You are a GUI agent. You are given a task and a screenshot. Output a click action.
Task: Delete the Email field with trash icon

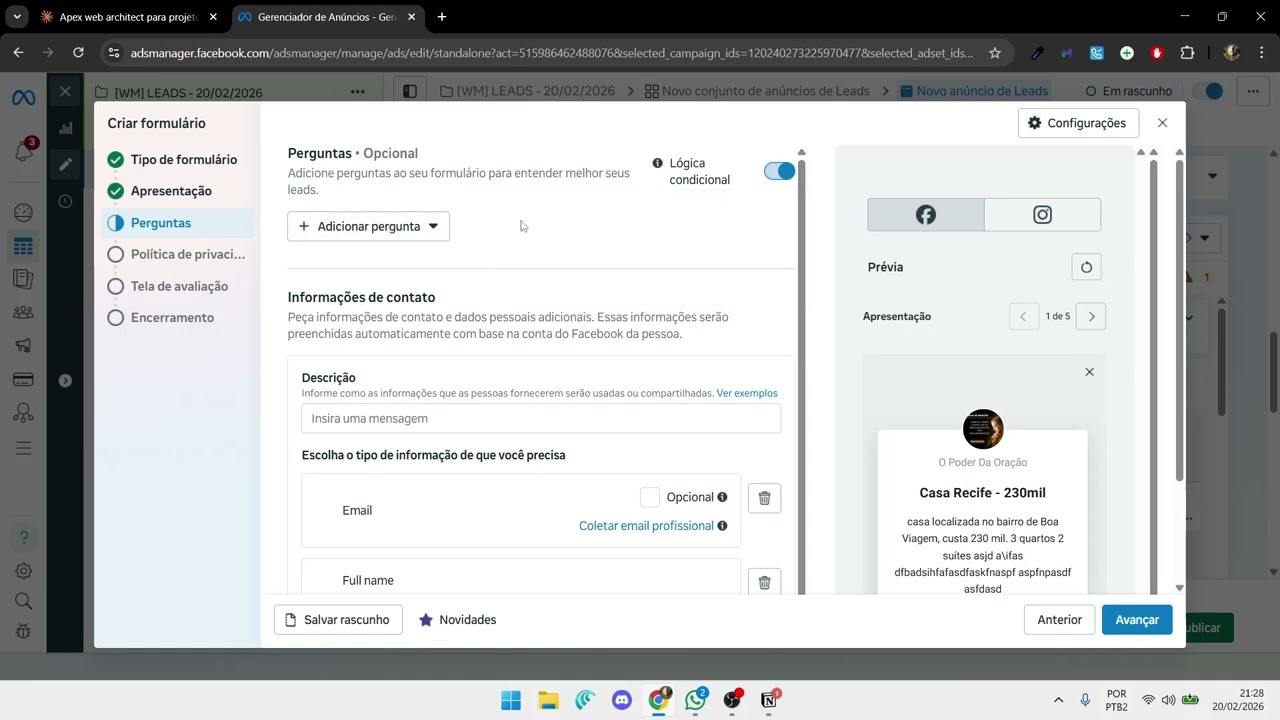pyautogui.click(x=764, y=498)
